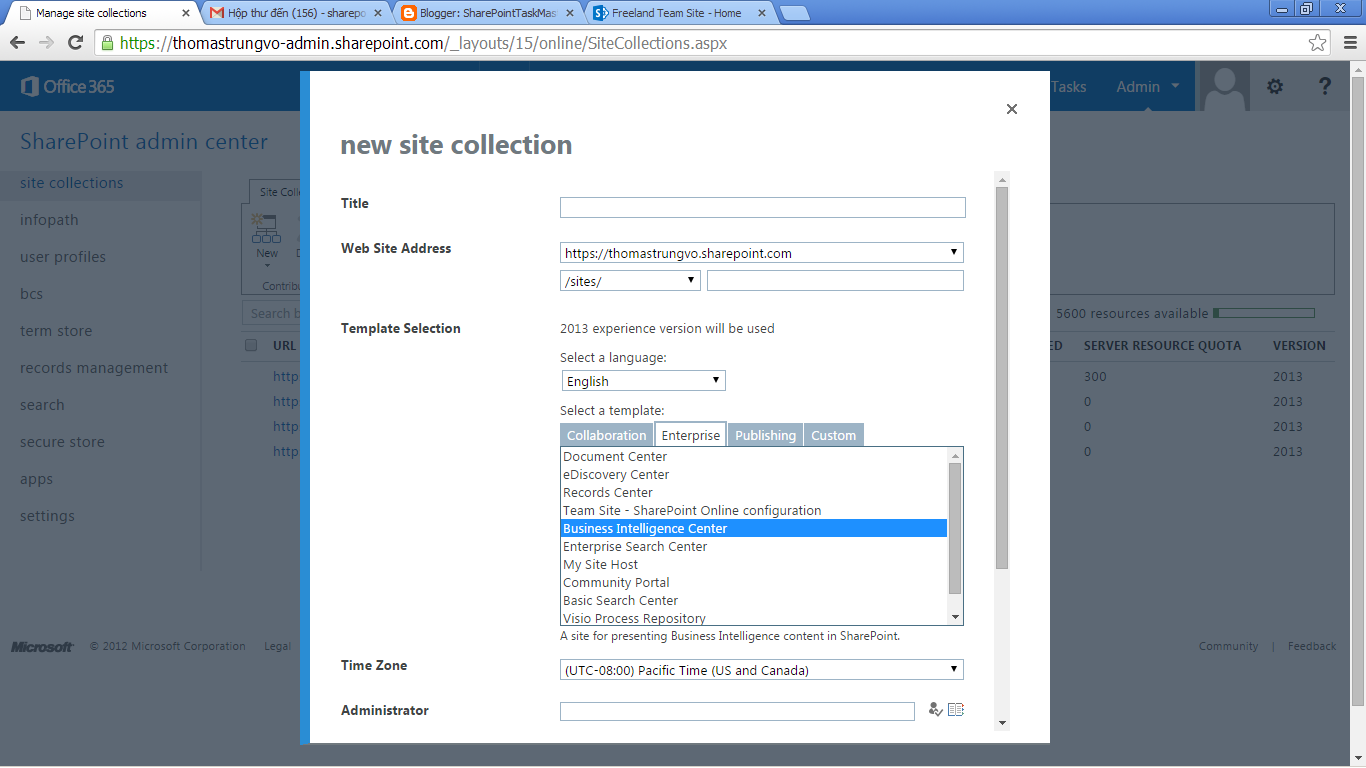Image resolution: width=1366 pixels, height=768 pixels.
Task: Go forward with browser forward arrow
Action: (46, 43)
